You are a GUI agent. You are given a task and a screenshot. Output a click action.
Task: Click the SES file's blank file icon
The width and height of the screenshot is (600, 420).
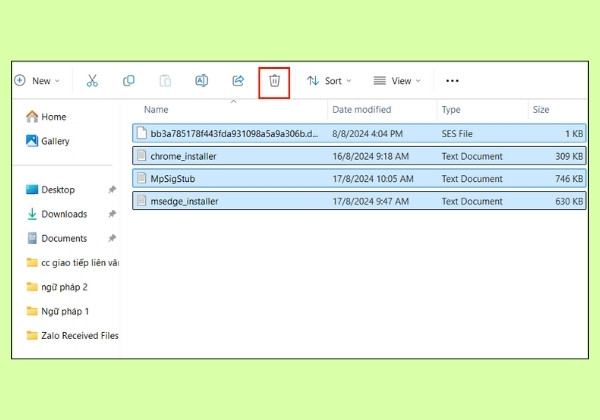coord(142,133)
